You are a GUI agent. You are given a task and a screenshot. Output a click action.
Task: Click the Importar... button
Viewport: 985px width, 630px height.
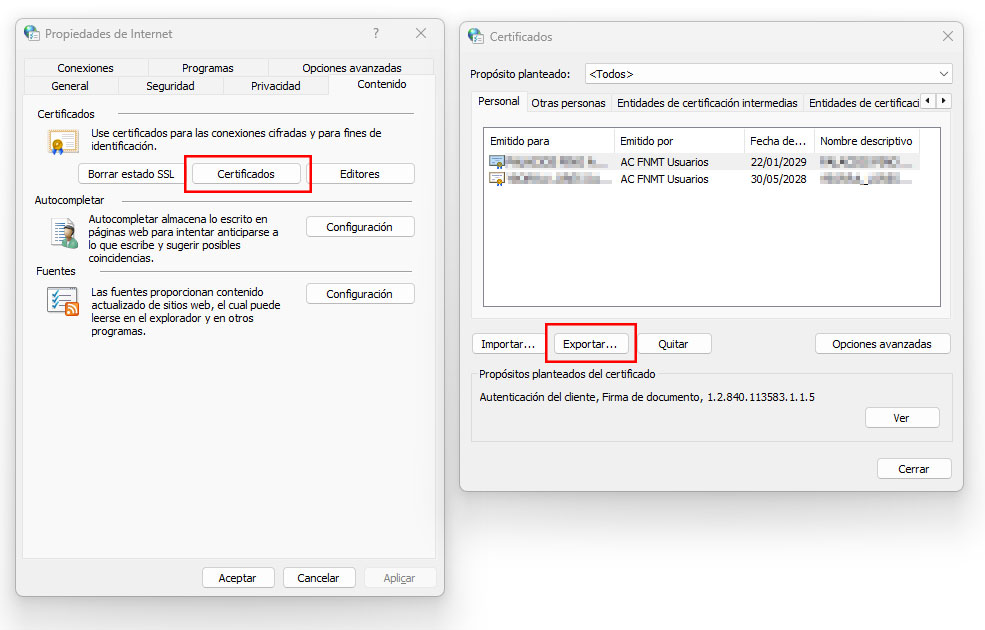[508, 344]
